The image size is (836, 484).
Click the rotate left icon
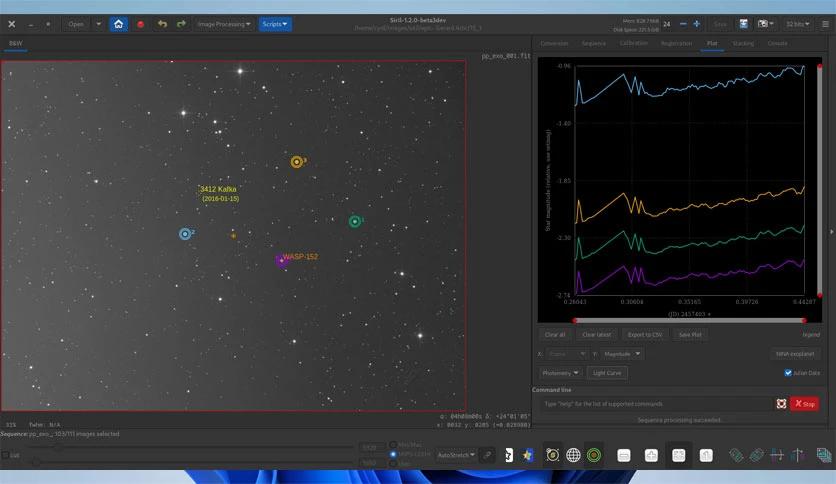[x=736, y=455]
